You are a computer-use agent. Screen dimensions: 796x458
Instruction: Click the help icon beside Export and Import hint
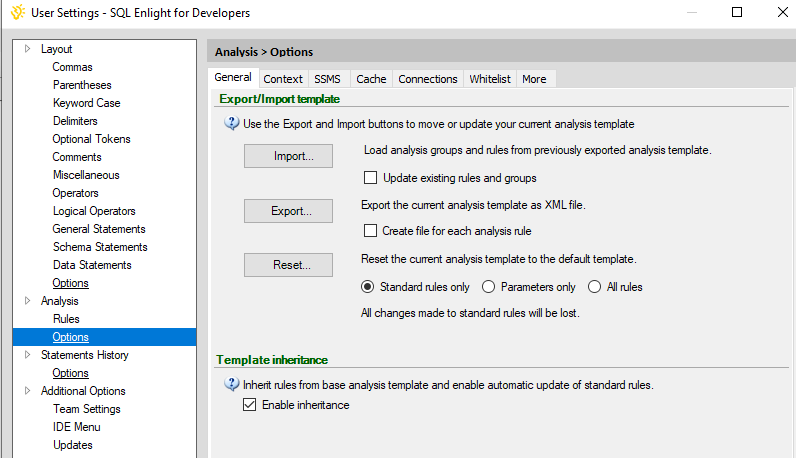232,123
